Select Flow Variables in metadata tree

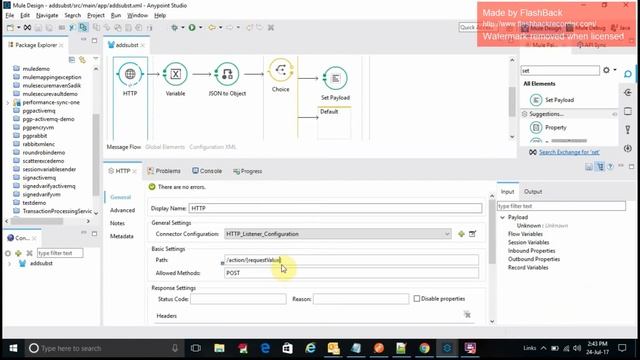[x=525, y=234]
